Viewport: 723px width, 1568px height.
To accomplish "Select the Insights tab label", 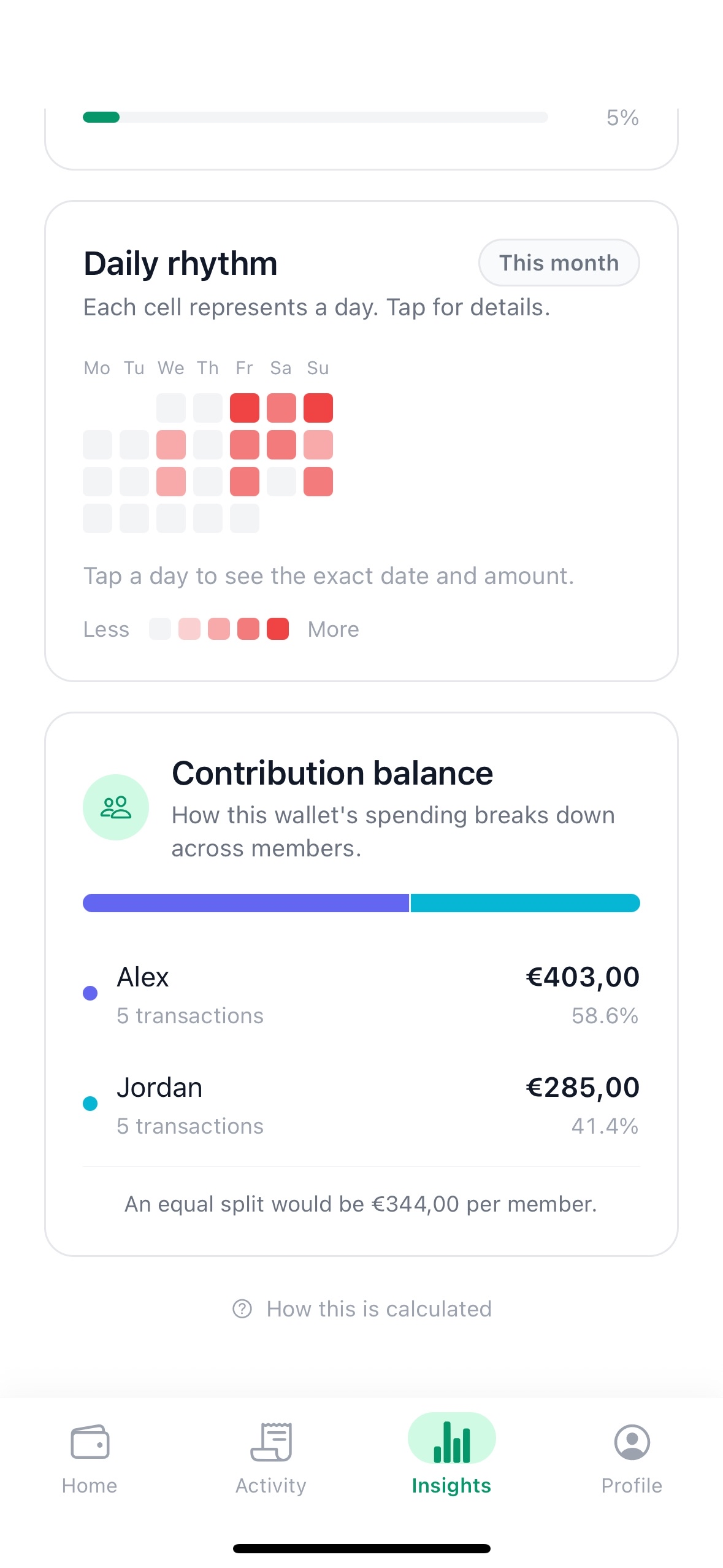I will tap(451, 1485).
